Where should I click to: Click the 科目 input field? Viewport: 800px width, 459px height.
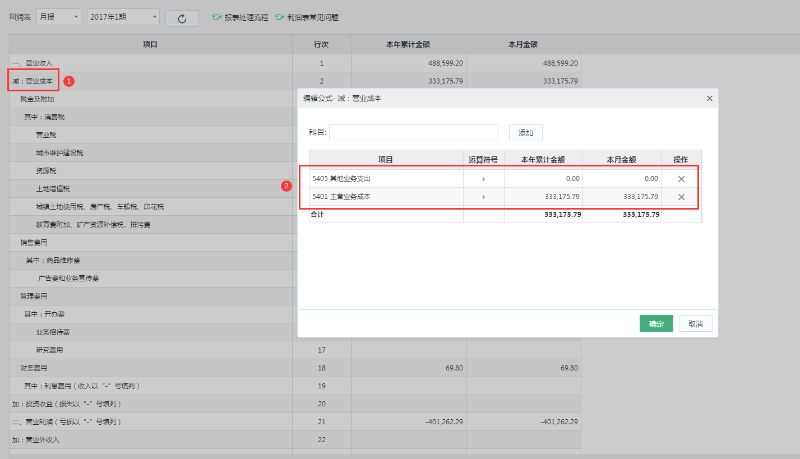coord(414,132)
